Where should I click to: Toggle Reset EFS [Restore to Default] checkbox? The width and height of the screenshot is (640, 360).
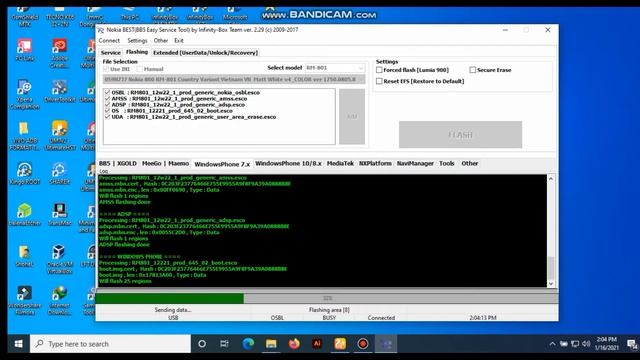coord(379,81)
